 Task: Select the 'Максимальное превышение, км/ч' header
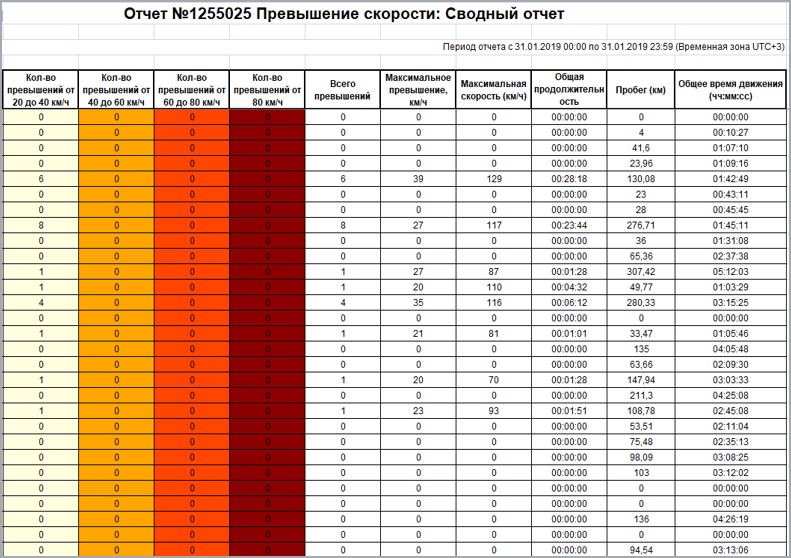coord(418,90)
